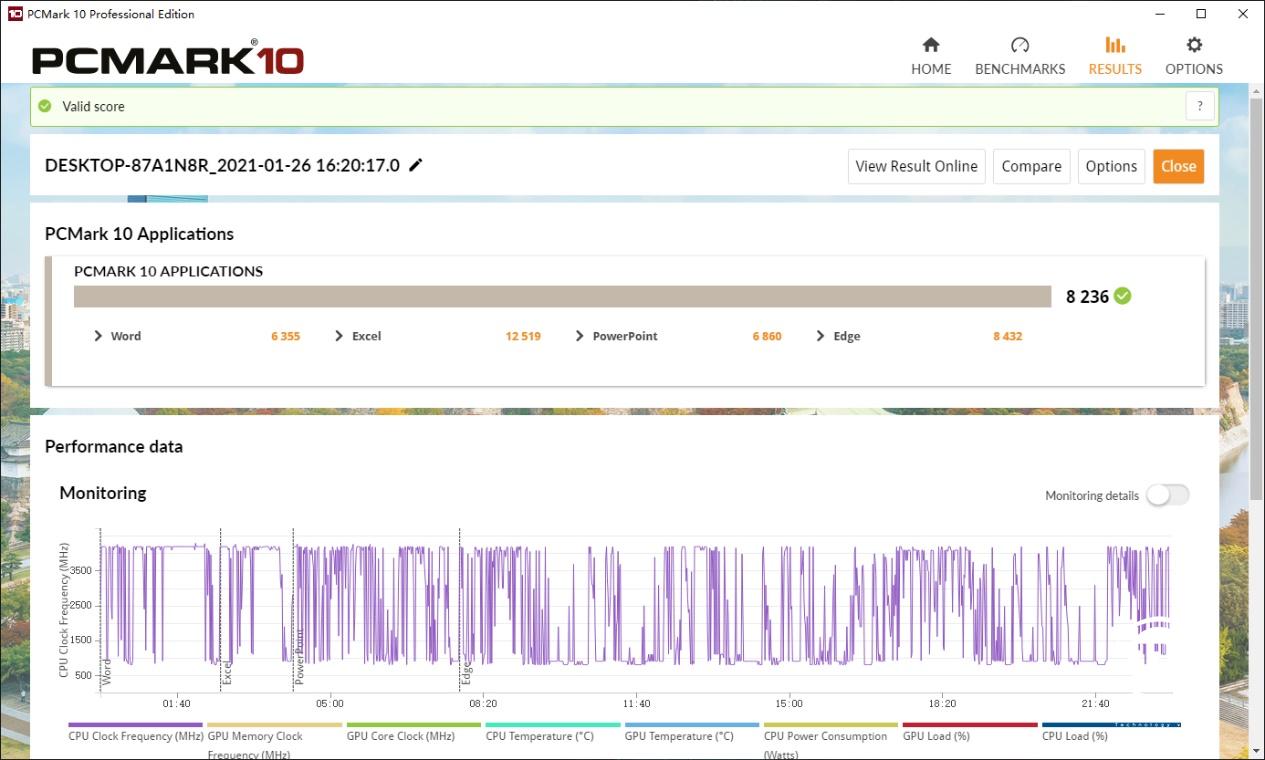
Task: Toggle CPU Temperature legend swatch
Action: coord(552,725)
